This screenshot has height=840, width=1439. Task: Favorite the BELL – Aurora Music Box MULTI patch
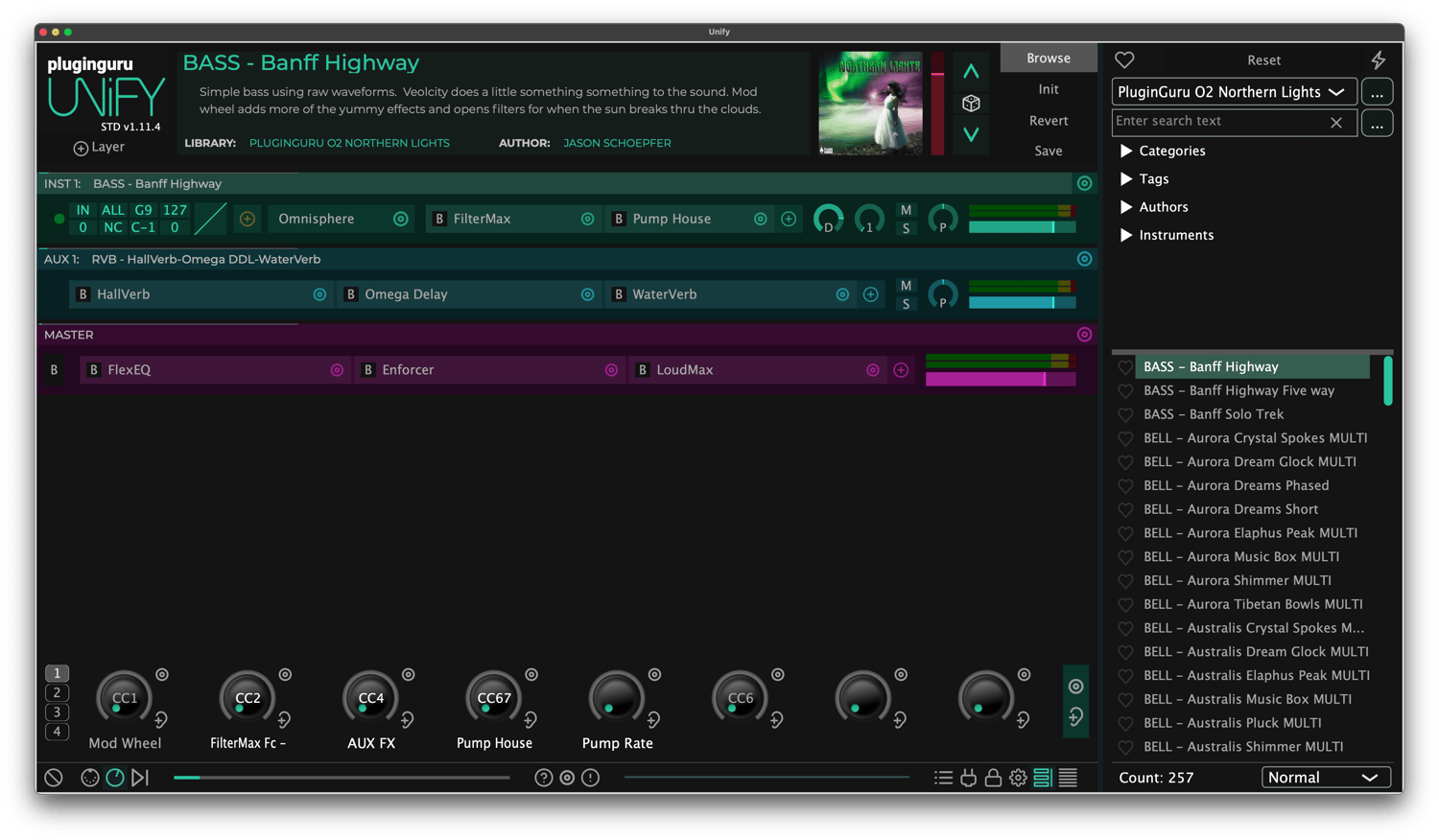[1125, 557]
